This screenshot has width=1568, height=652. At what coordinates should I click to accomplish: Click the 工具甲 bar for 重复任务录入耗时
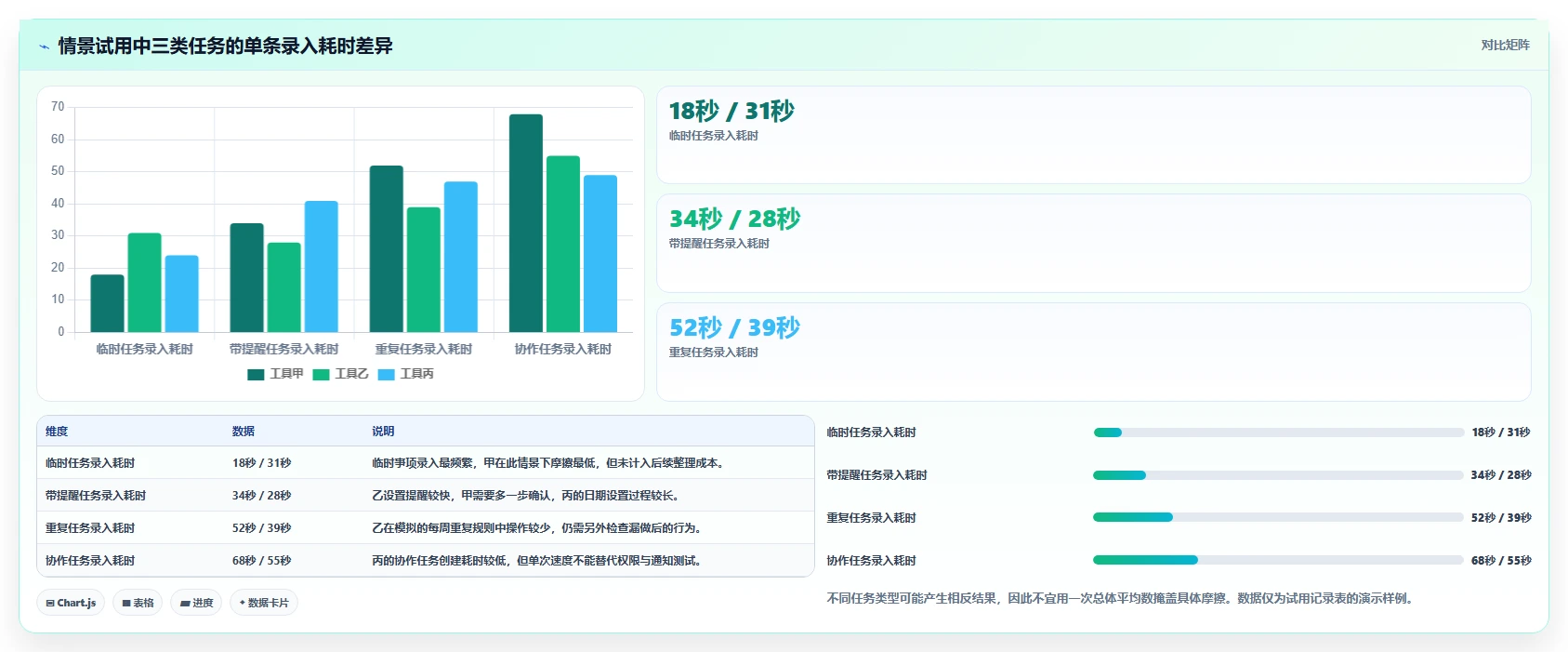(387, 249)
